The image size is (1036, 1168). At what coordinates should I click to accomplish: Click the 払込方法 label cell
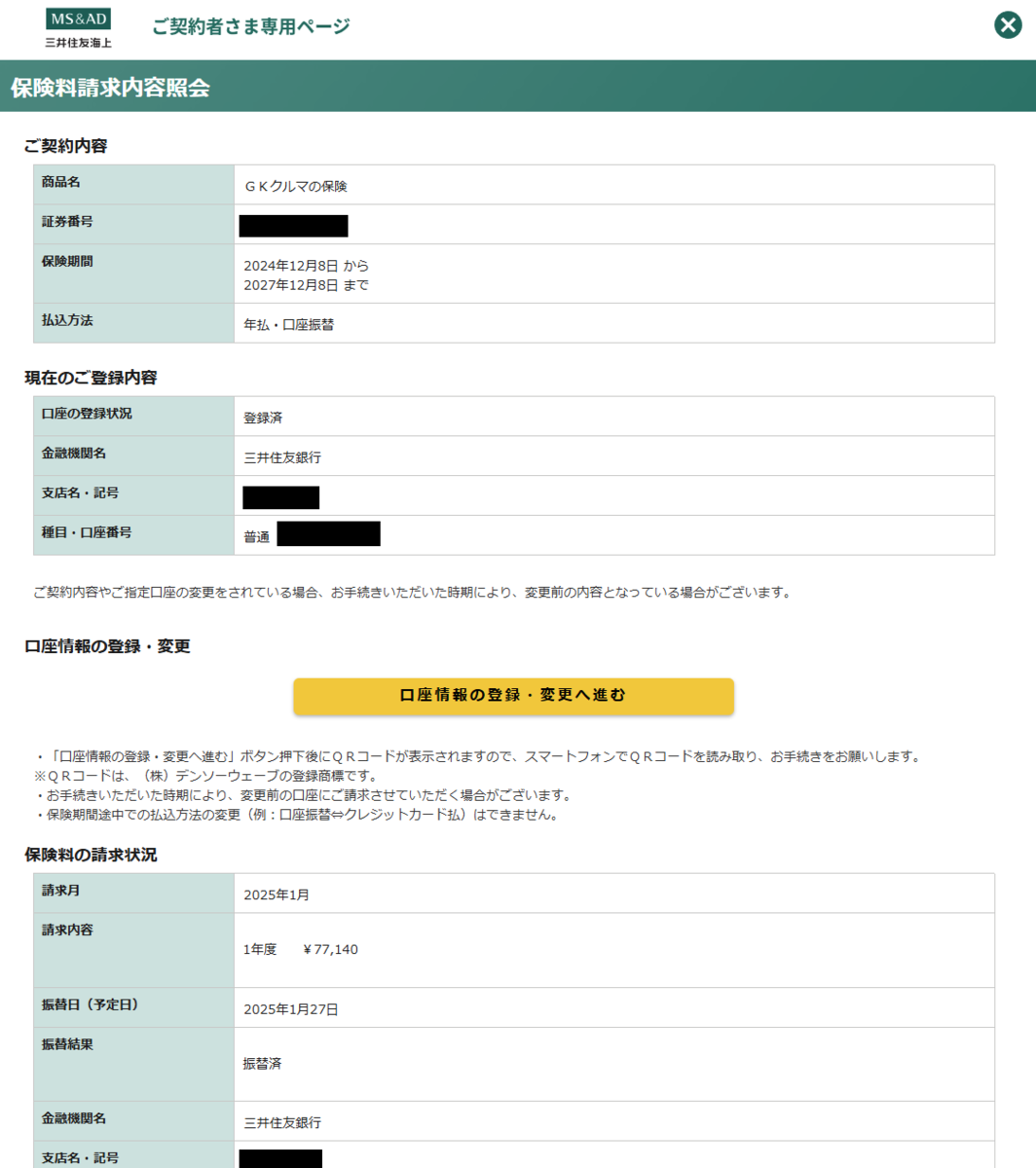[134, 323]
